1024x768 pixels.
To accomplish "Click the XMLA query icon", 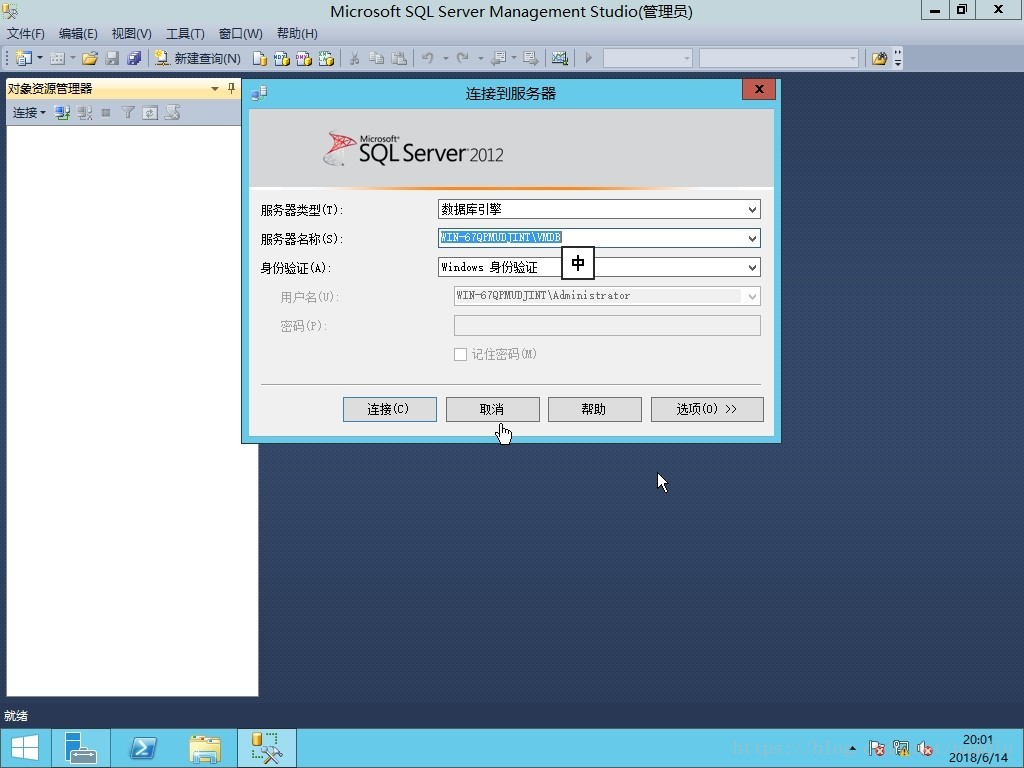I will pyautogui.click(x=326, y=58).
